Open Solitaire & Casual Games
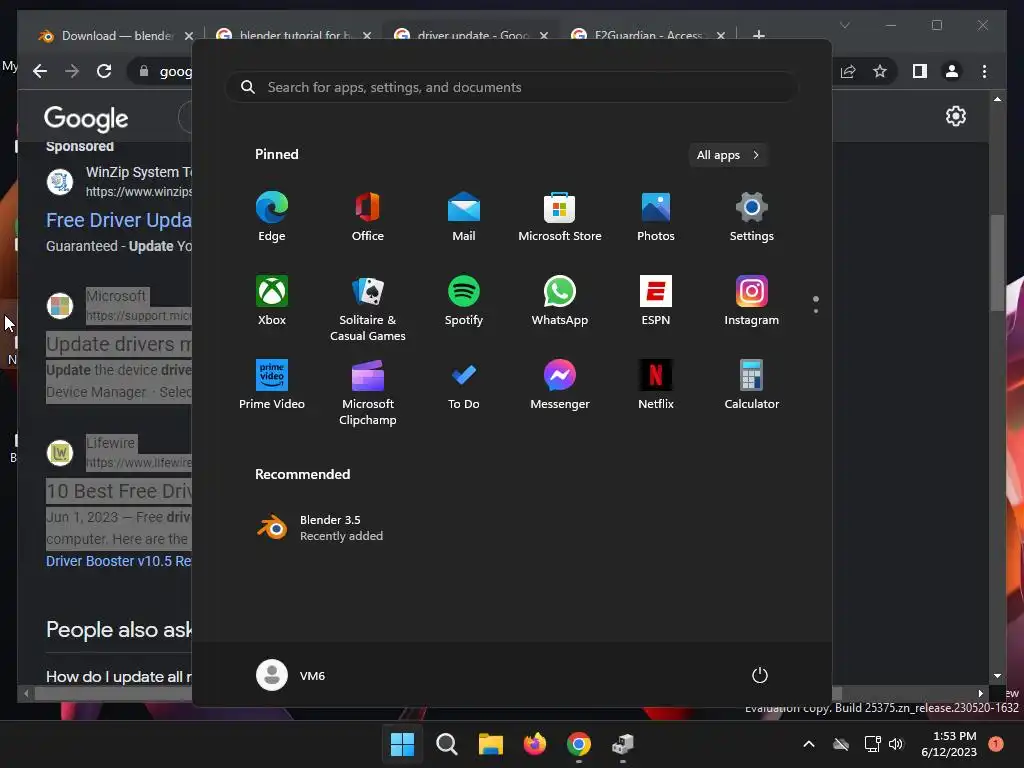Image resolution: width=1024 pixels, height=768 pixels. click(368, 308)
